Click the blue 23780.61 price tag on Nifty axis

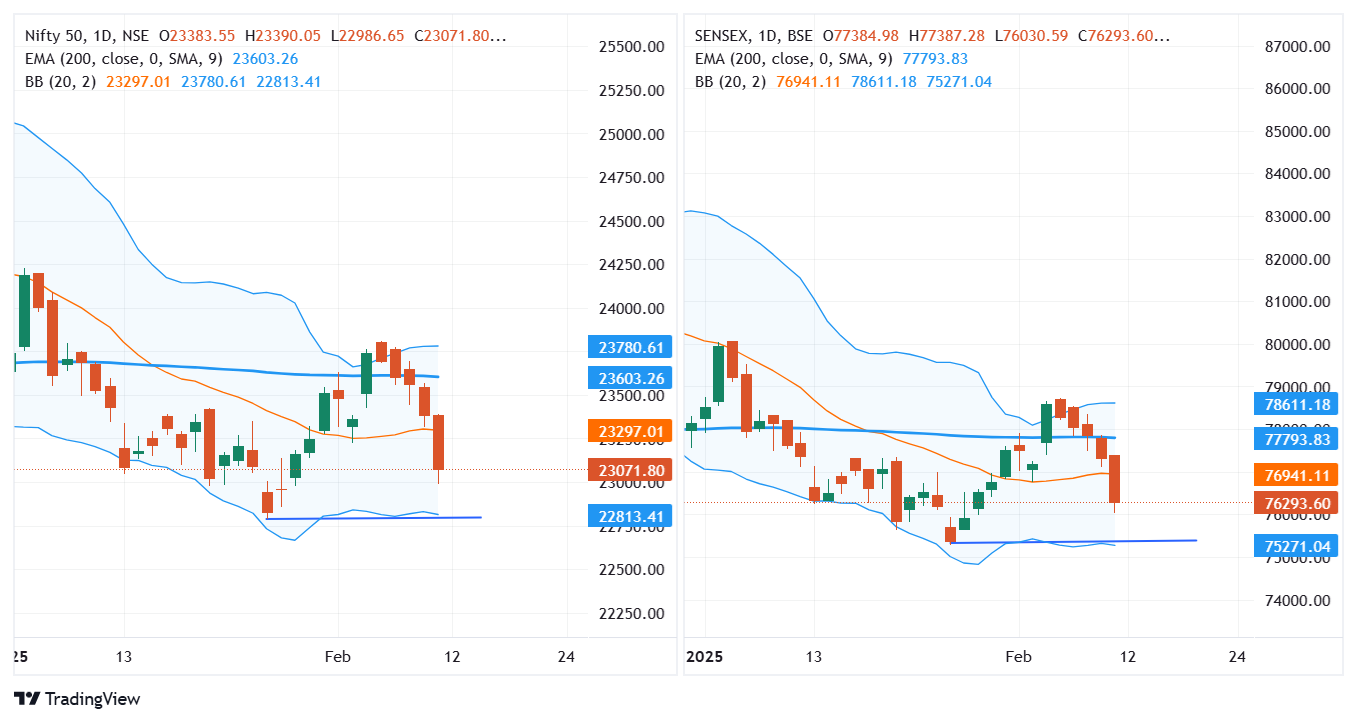[x=630, y=348]
